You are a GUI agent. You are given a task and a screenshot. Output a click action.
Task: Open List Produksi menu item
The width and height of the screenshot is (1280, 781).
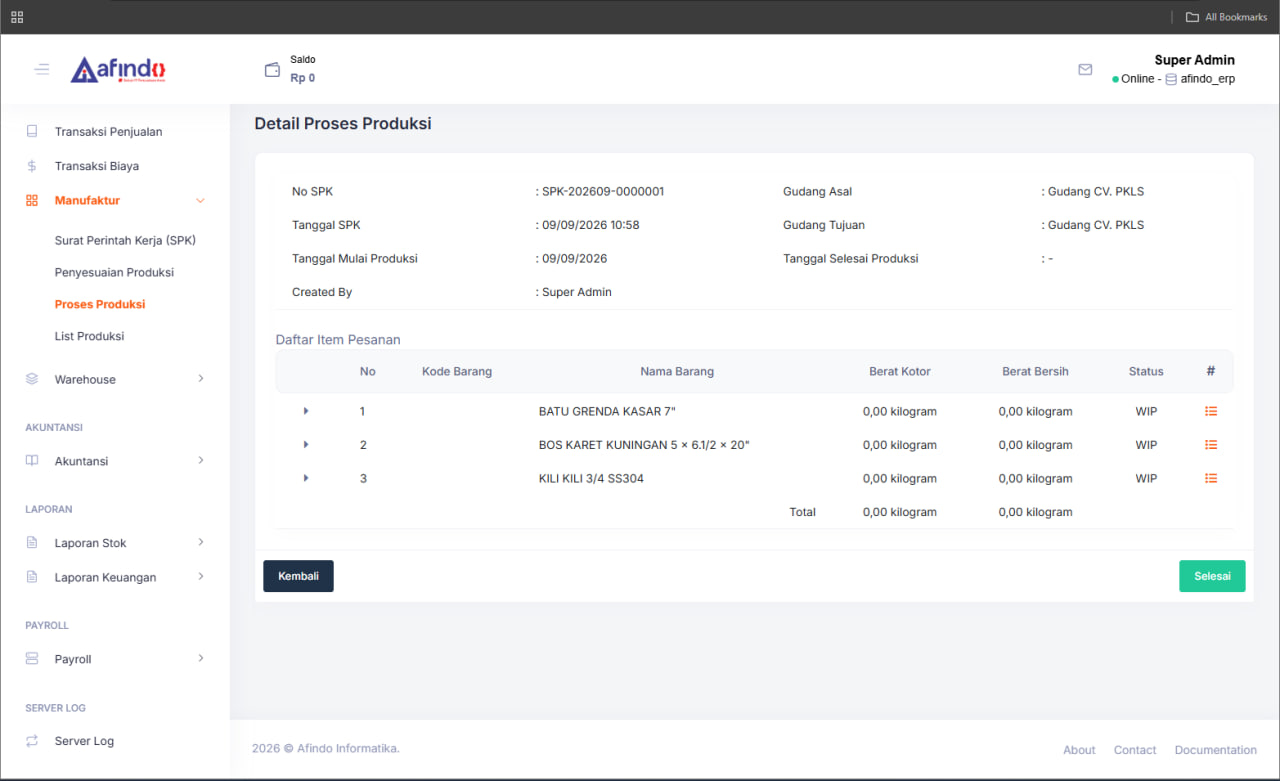[89, 336]
